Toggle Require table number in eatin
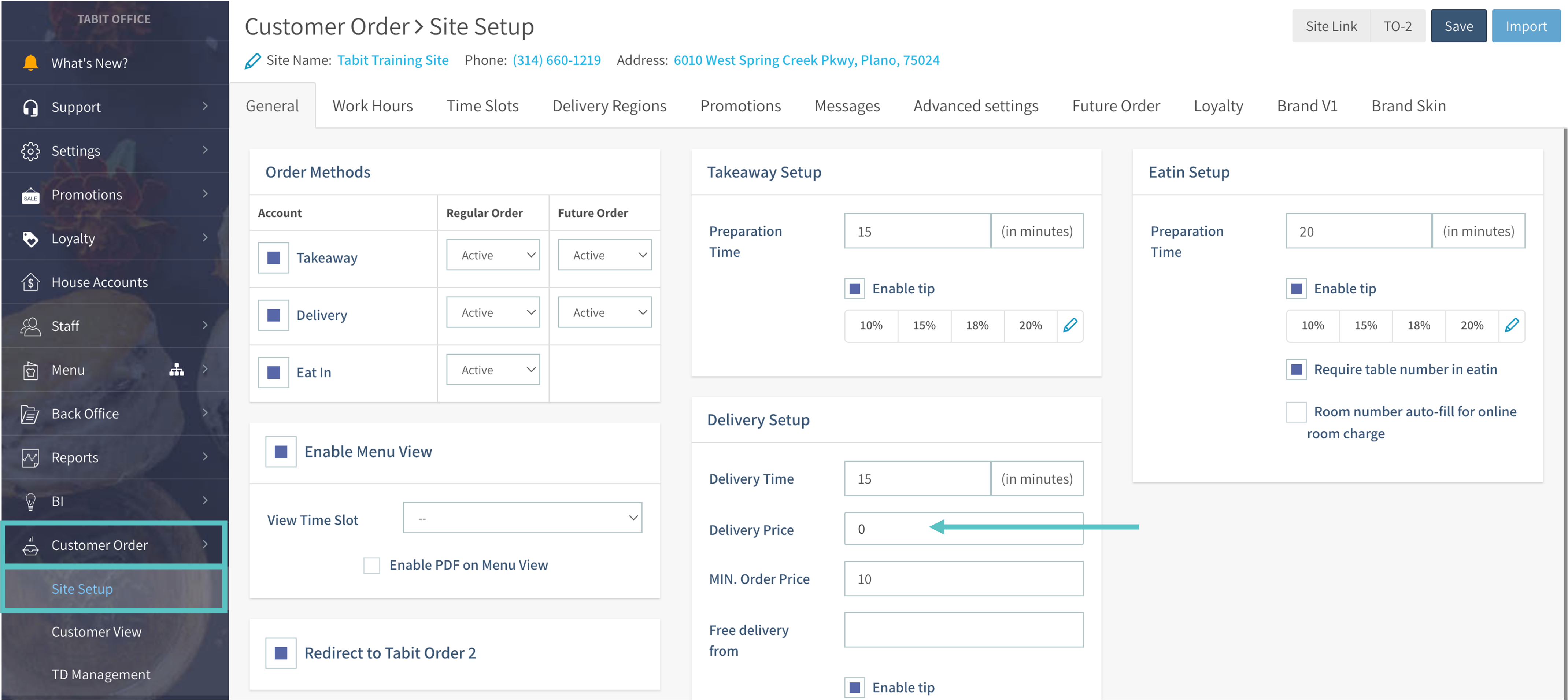The width and height of the screenshot is (1568, 700). (1296, 370)
